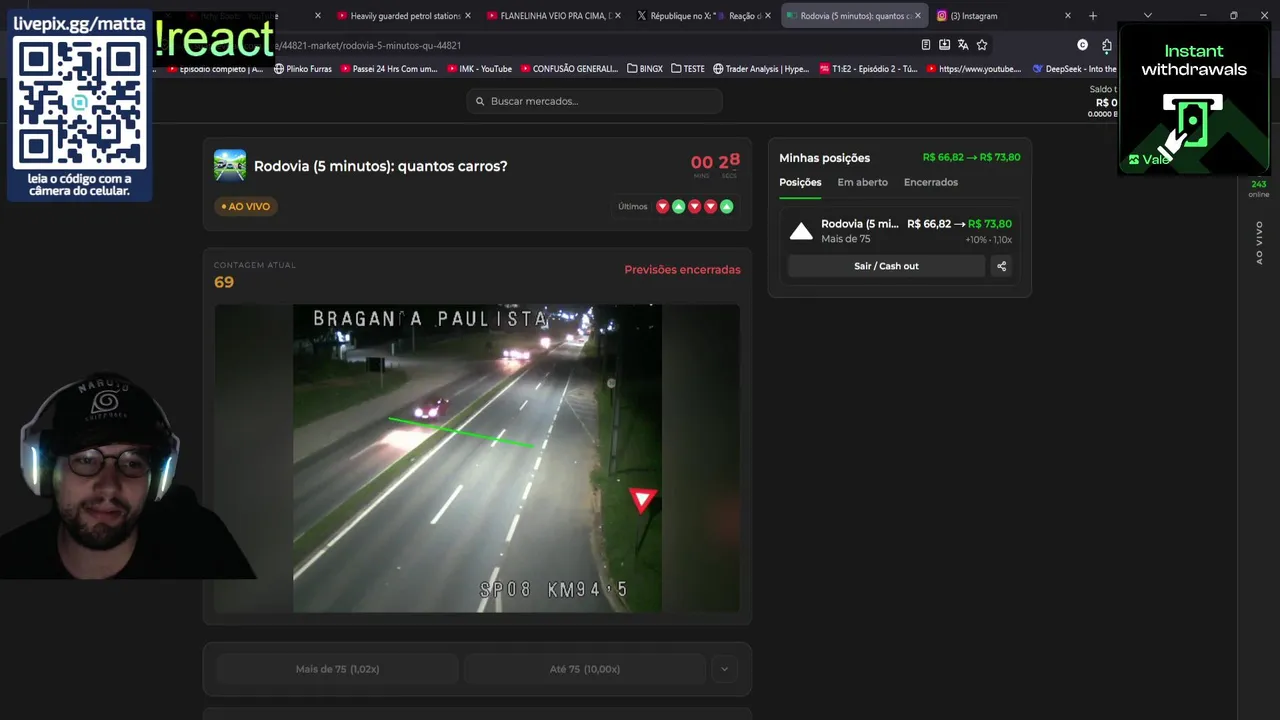Click the 243 online counter
Viewport: 1280px width, 720px height.
point(1258,188)
